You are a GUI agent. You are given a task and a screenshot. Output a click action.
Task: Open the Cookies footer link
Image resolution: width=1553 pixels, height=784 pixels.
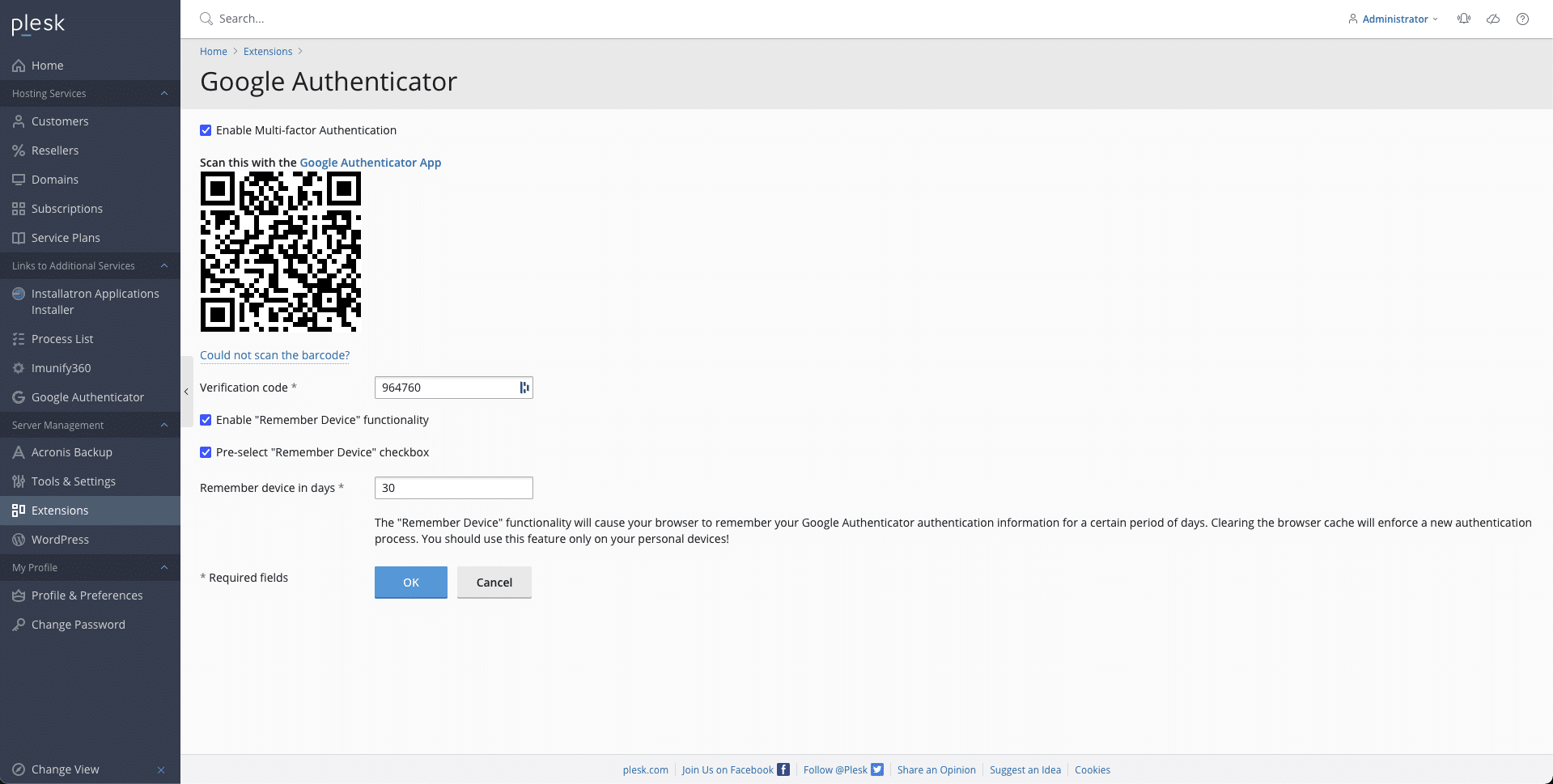coord(1093,770)
